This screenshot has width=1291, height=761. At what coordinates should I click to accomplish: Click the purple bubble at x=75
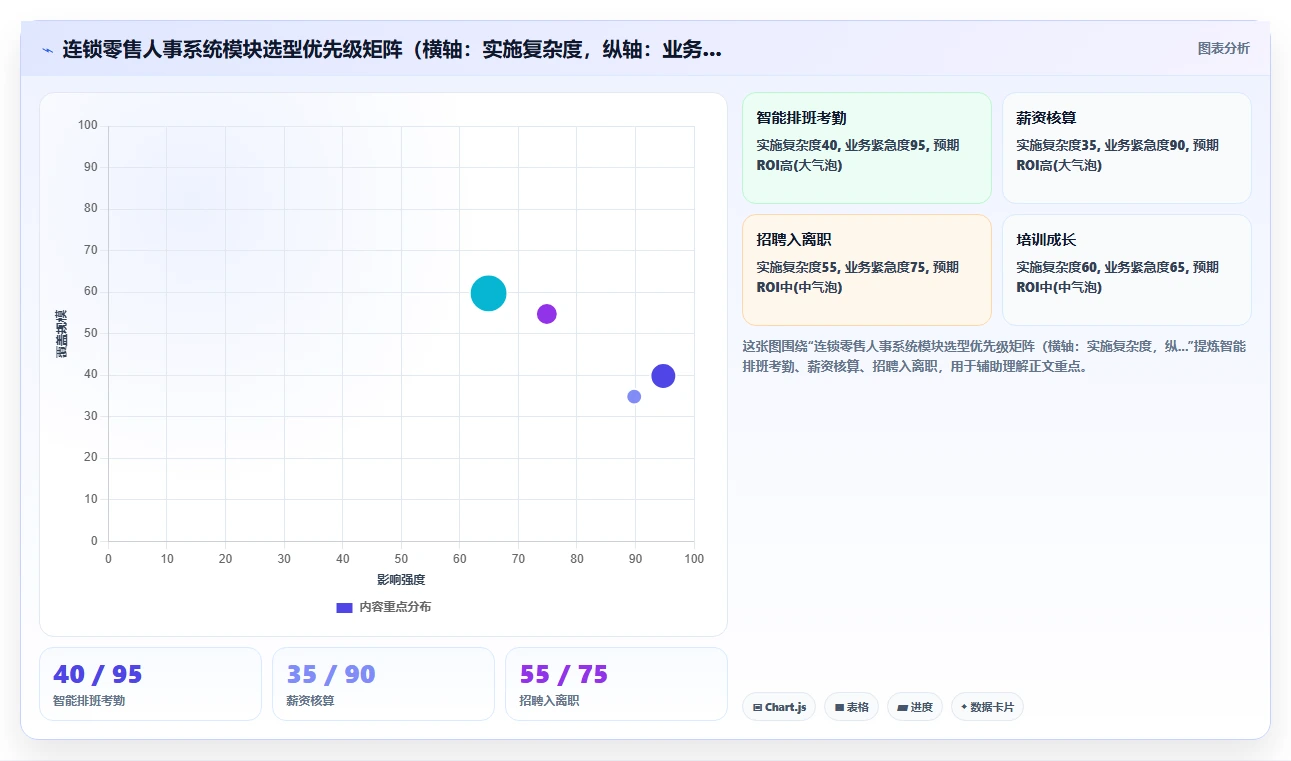pos(546,314)
